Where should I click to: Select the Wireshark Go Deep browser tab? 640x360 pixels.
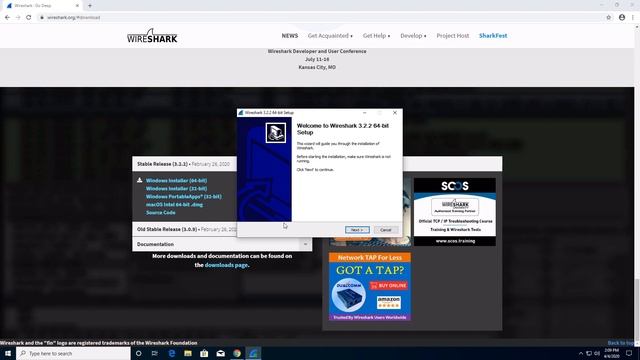42,6
